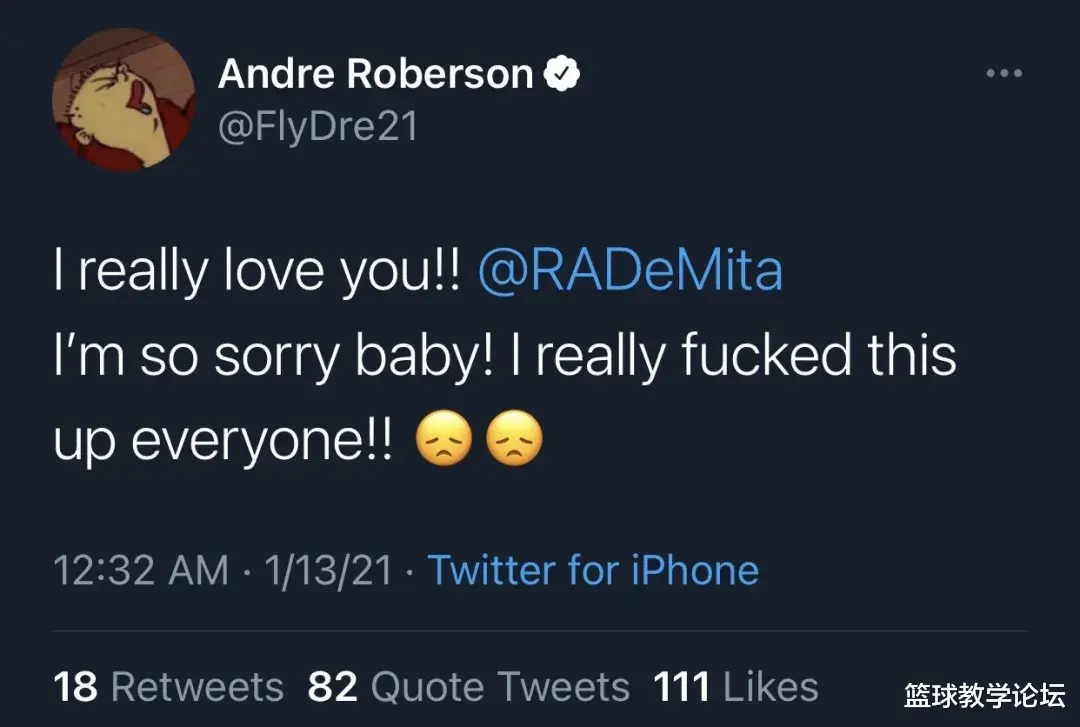Image resolution: width=1080 pixels, height=727 pixels.
Task: Click the "I'm so sorry baby!" sentence
Action: 272,357
